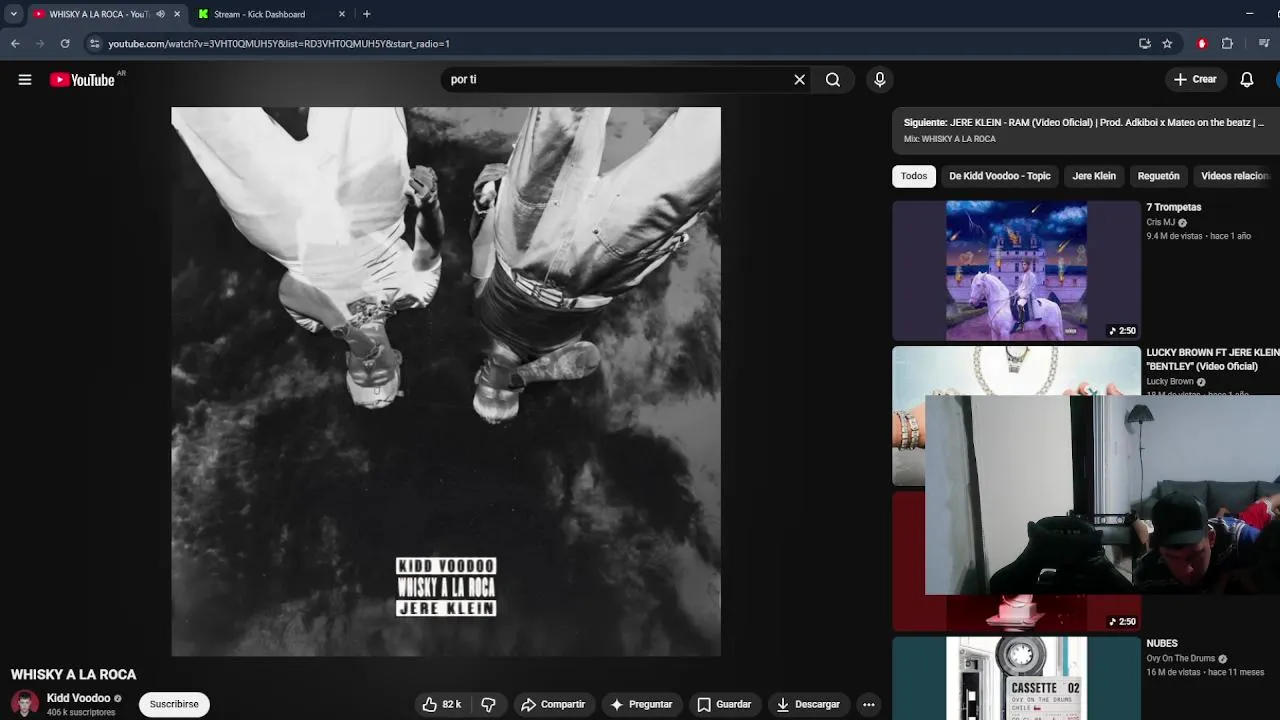Click the album cover video player
The width and height of the screenshot is (1280, 720).
(x=446, y=382)
